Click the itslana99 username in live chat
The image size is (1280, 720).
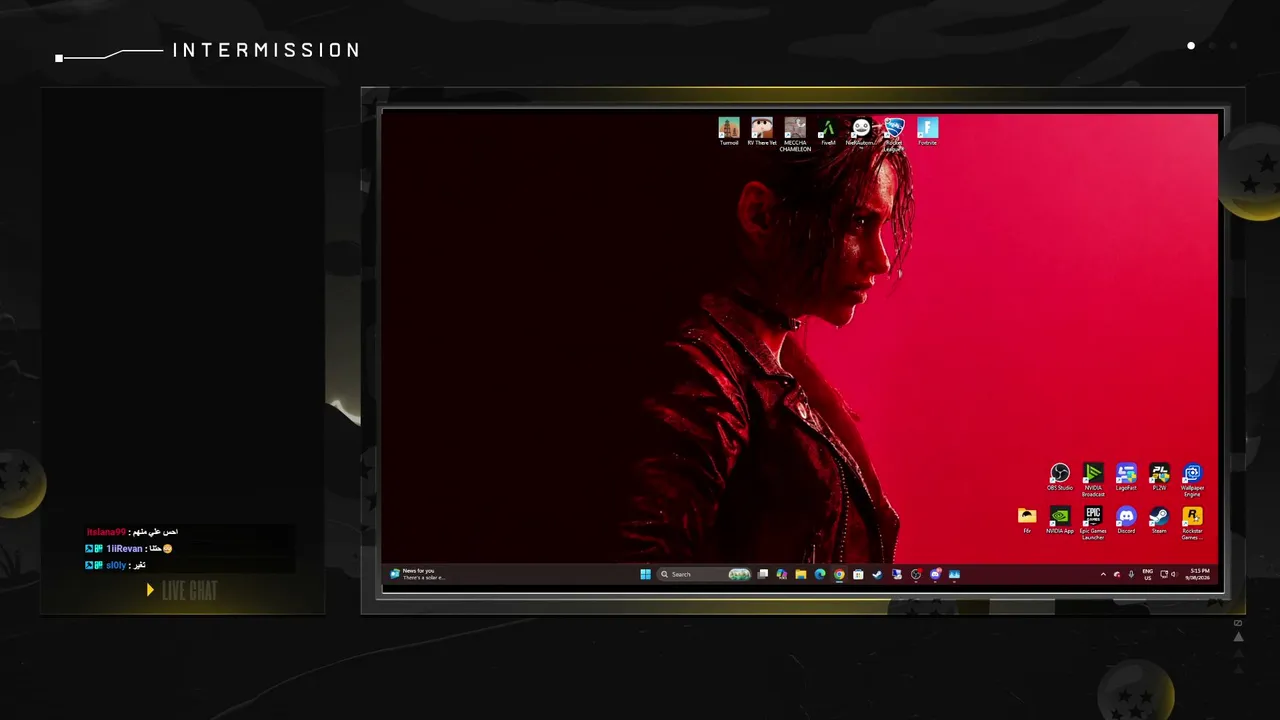tap(107, 532)
